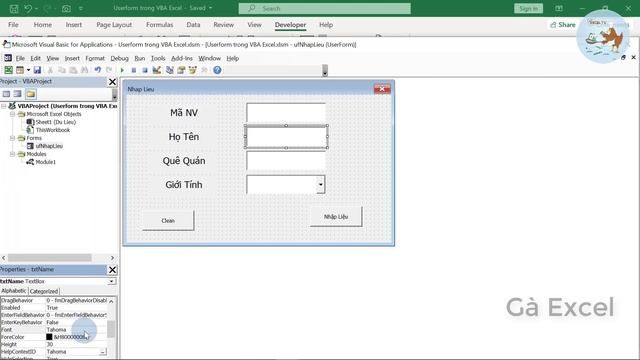Toggle Design Mode toolbar icon
Screen dimensions: 640x360
[x=156, y=70]
